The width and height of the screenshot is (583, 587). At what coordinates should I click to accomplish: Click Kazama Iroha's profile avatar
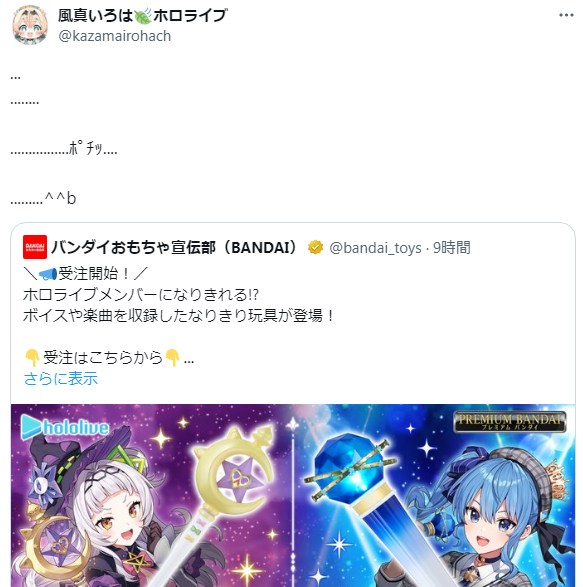30,25
